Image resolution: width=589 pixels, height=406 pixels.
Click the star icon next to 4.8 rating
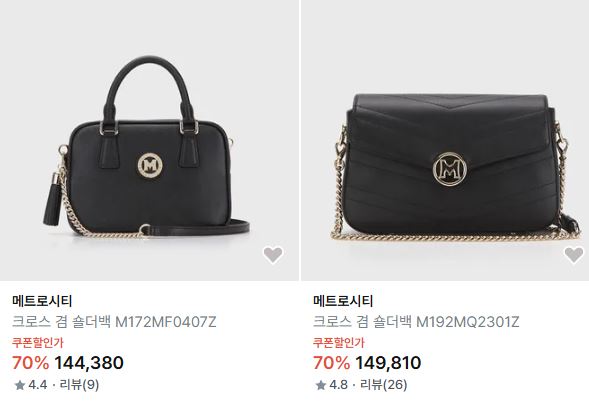tap(320, 385)
